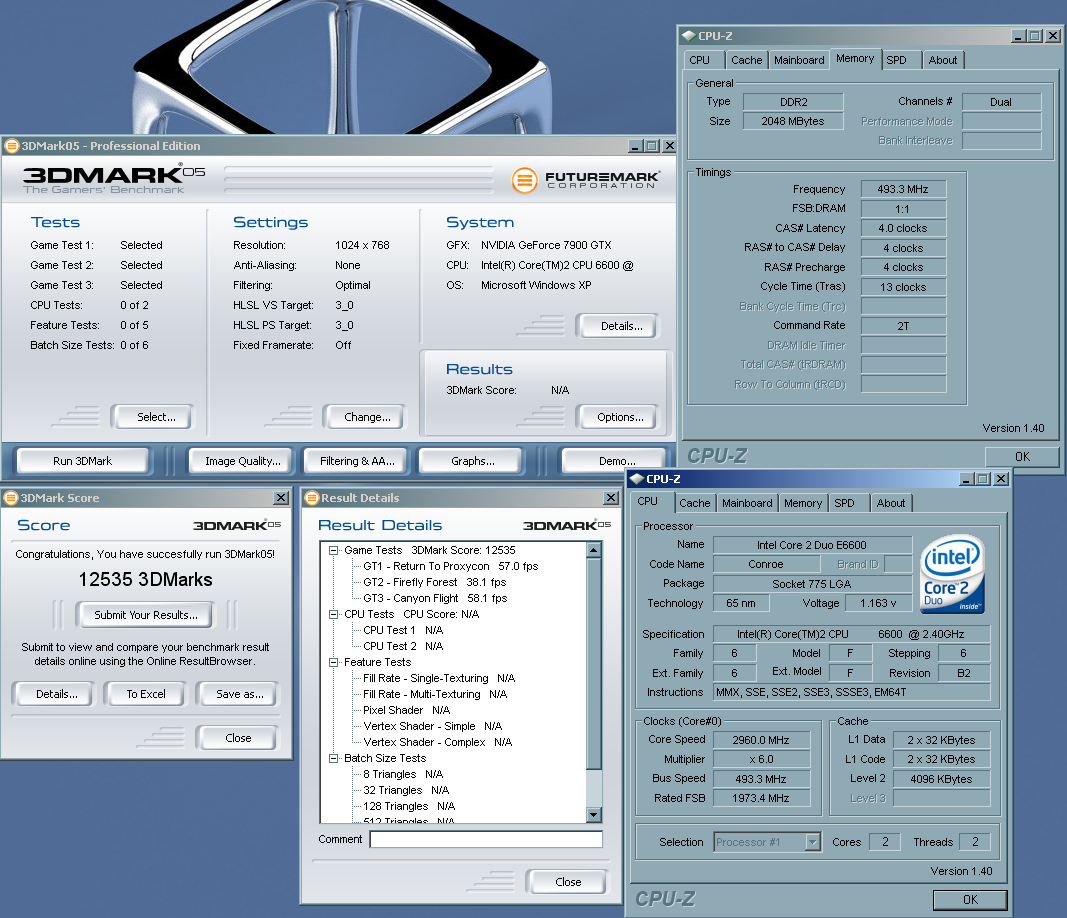Click the NVIDIA GeForce 7900 GTX text
1067x918 pixels.
tap(546, 245)
